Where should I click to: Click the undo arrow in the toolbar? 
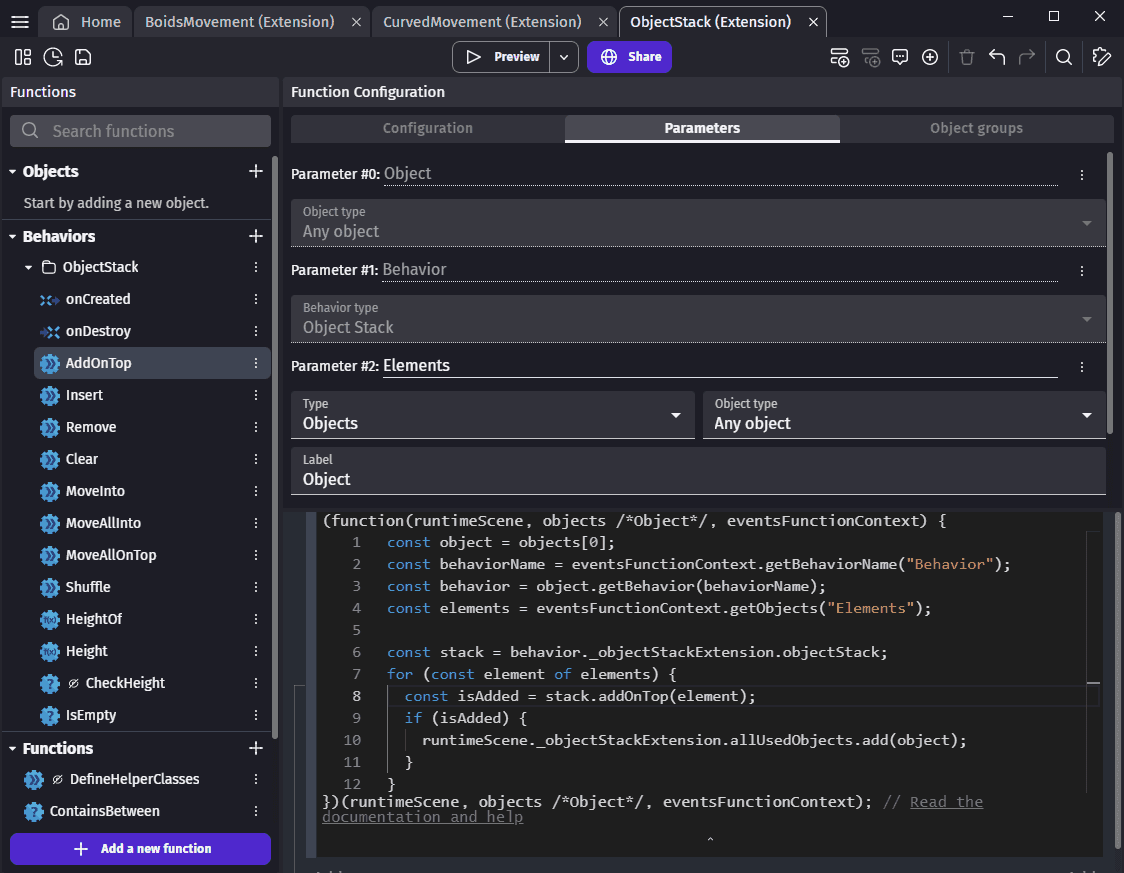[x=997, y=57]
